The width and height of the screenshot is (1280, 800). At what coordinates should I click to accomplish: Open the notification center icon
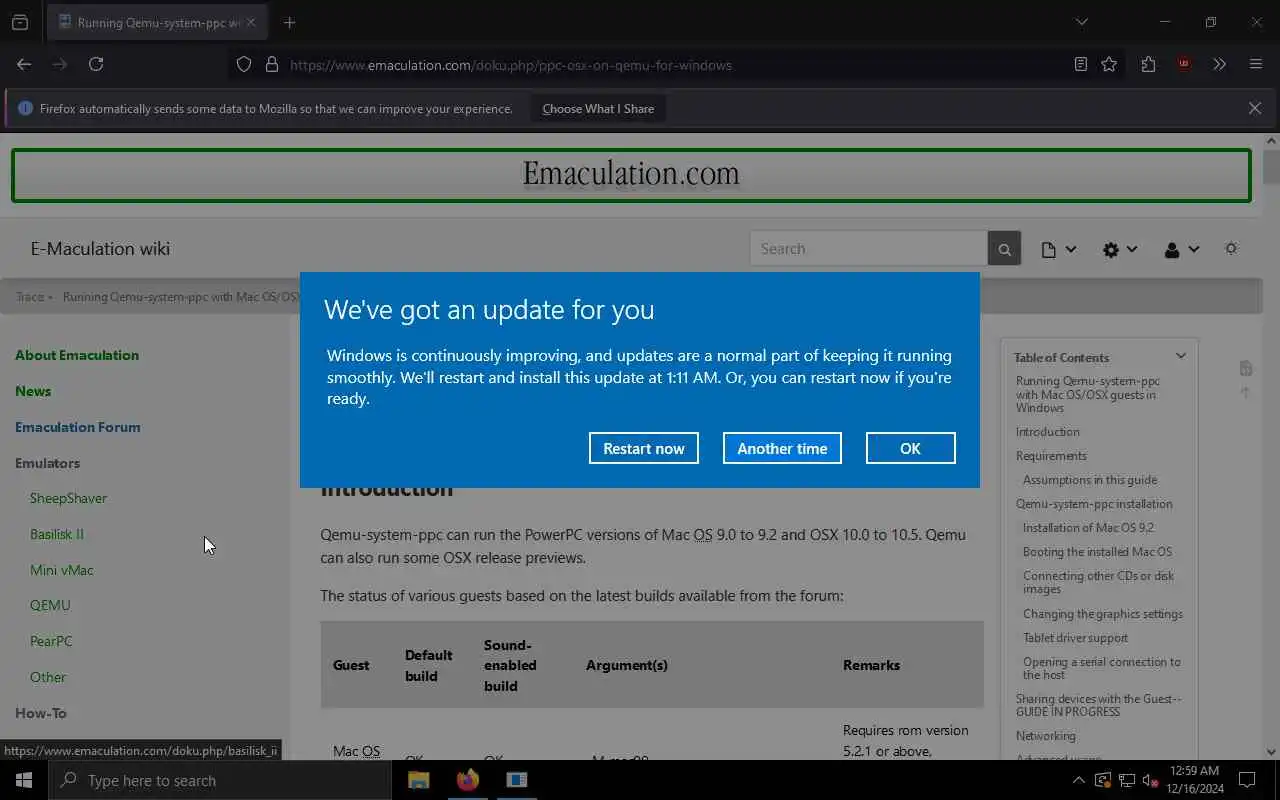pyautogui.click(x=1247, y=780)
